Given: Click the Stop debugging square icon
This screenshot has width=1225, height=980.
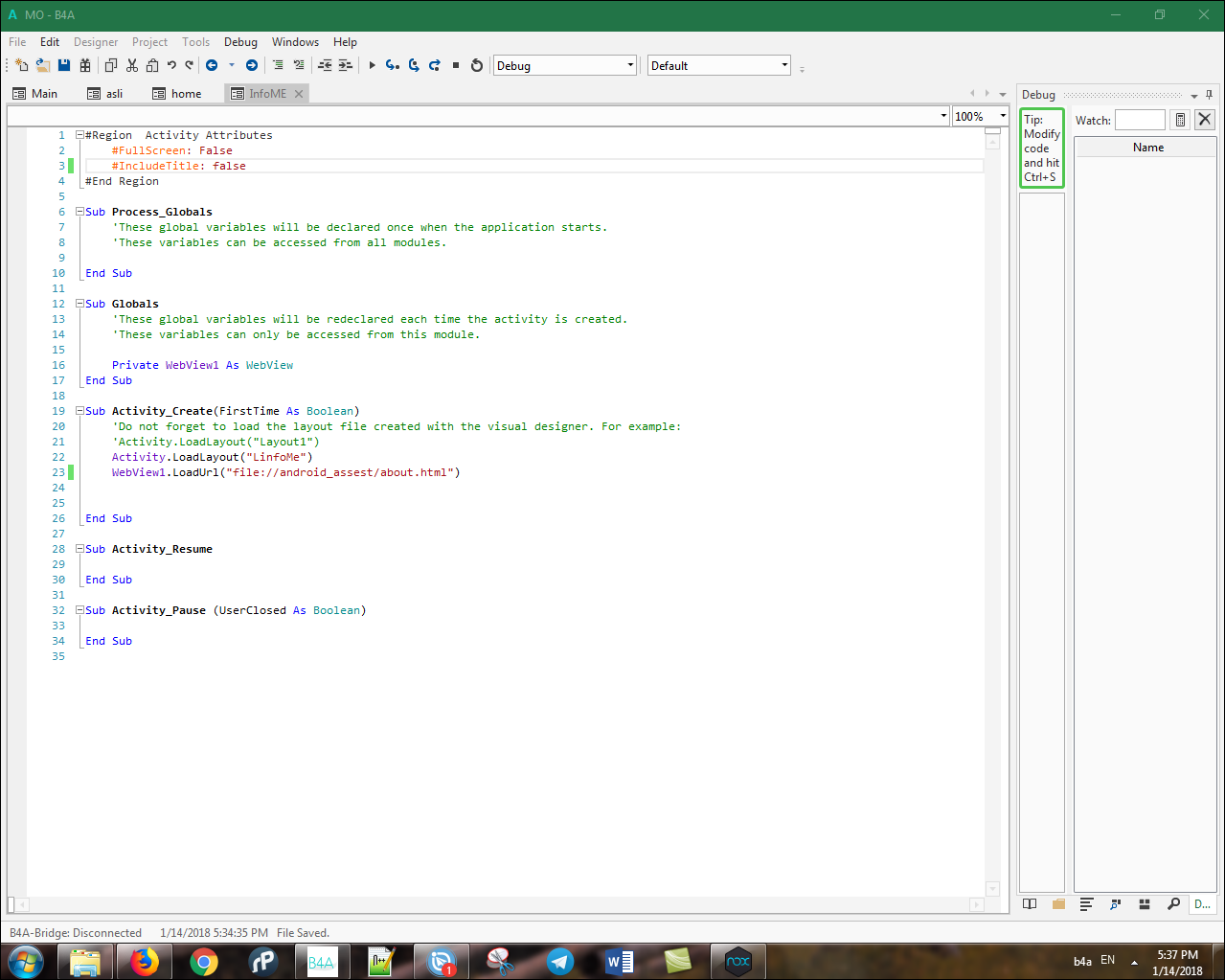Looking at the screenshot, I should point(456,65).
